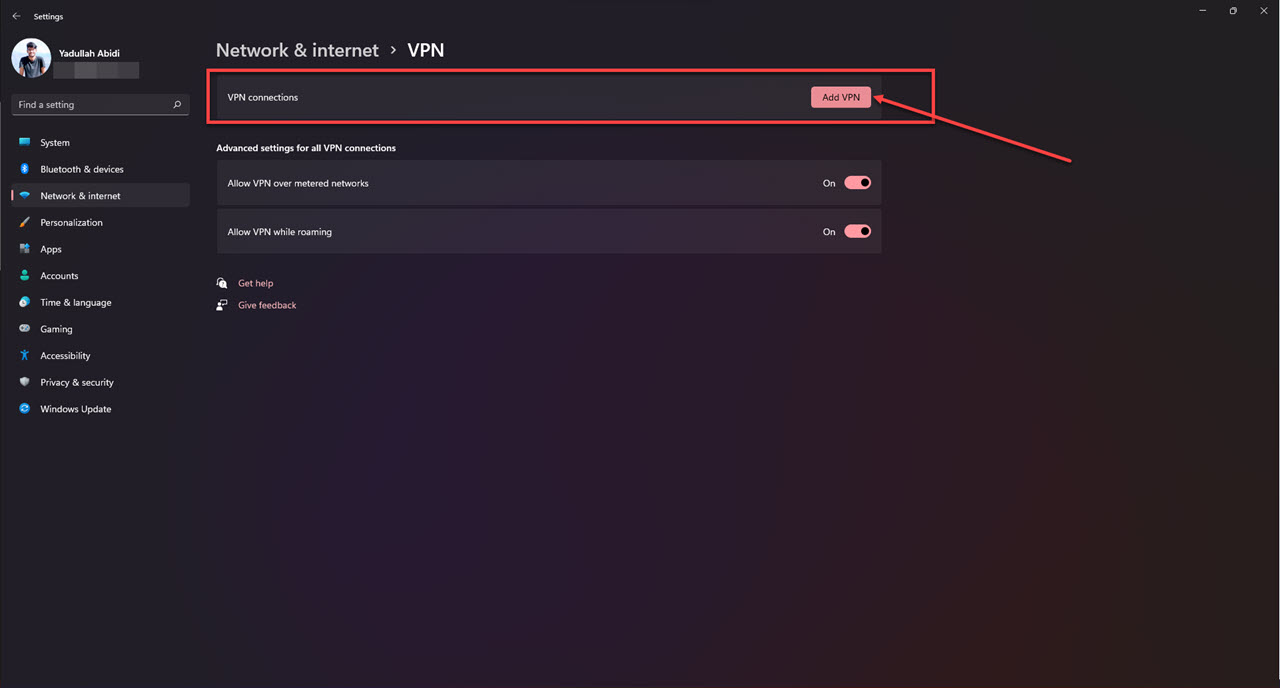The image size is (1280, 688).
Task: Click the Windows Update sync icon
Action: click(x=25, y=409)
